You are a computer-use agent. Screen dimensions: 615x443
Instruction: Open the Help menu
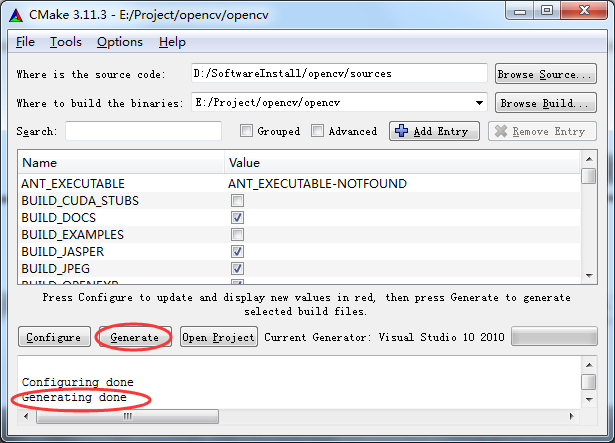pos(172,42)
